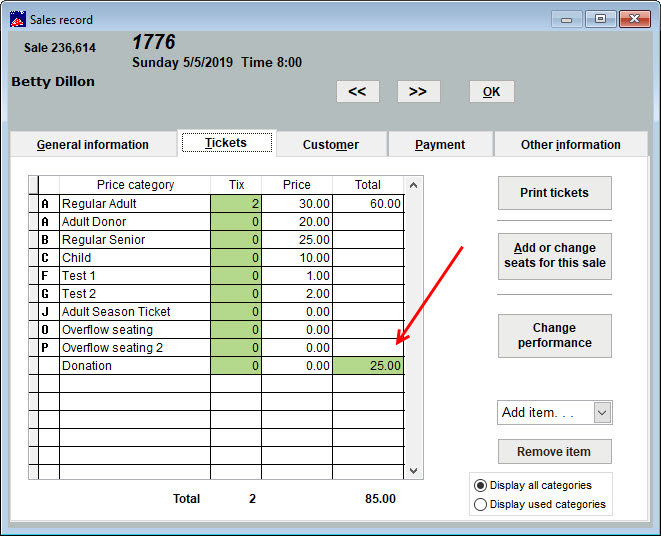Click Tix cell for Regular Adult
This screenshot has width=661, height=536.
pos(236,204)
